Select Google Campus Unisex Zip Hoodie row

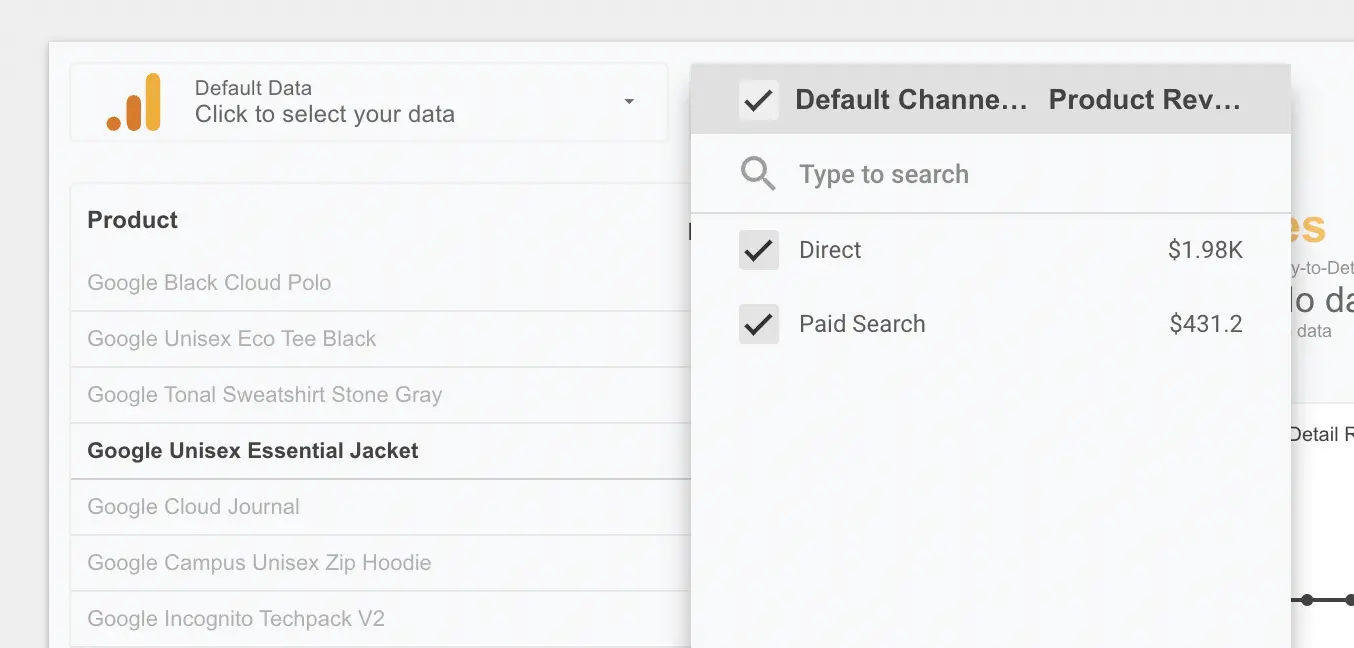click(380, 563)
